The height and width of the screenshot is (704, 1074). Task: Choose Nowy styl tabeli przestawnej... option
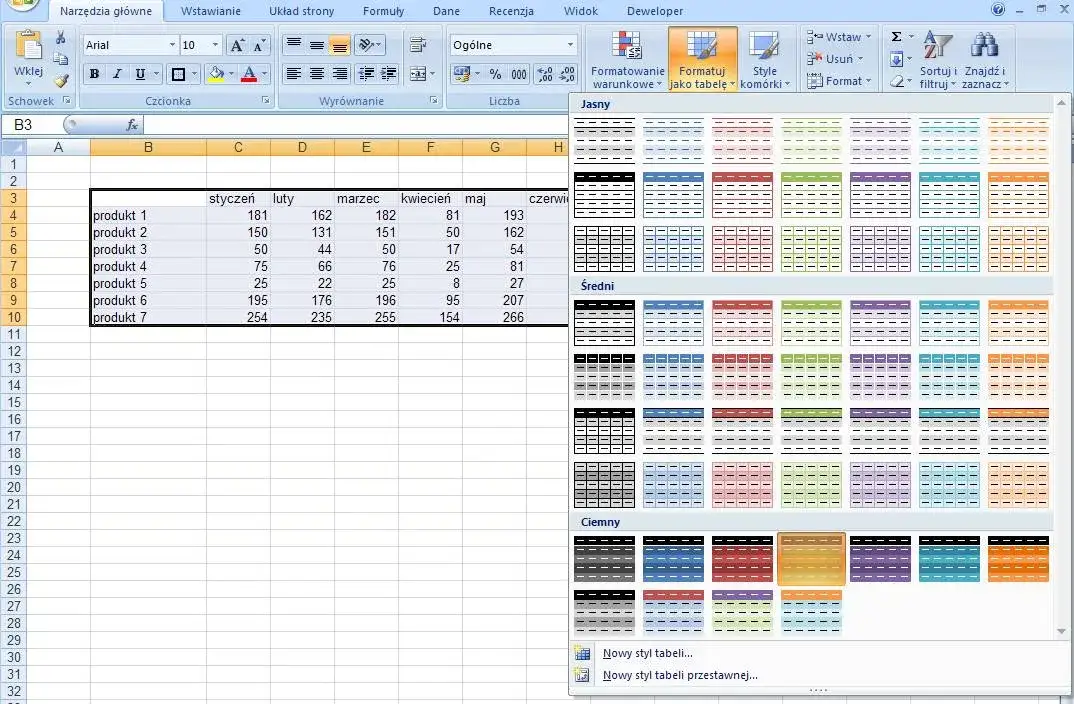pos(680,675)
